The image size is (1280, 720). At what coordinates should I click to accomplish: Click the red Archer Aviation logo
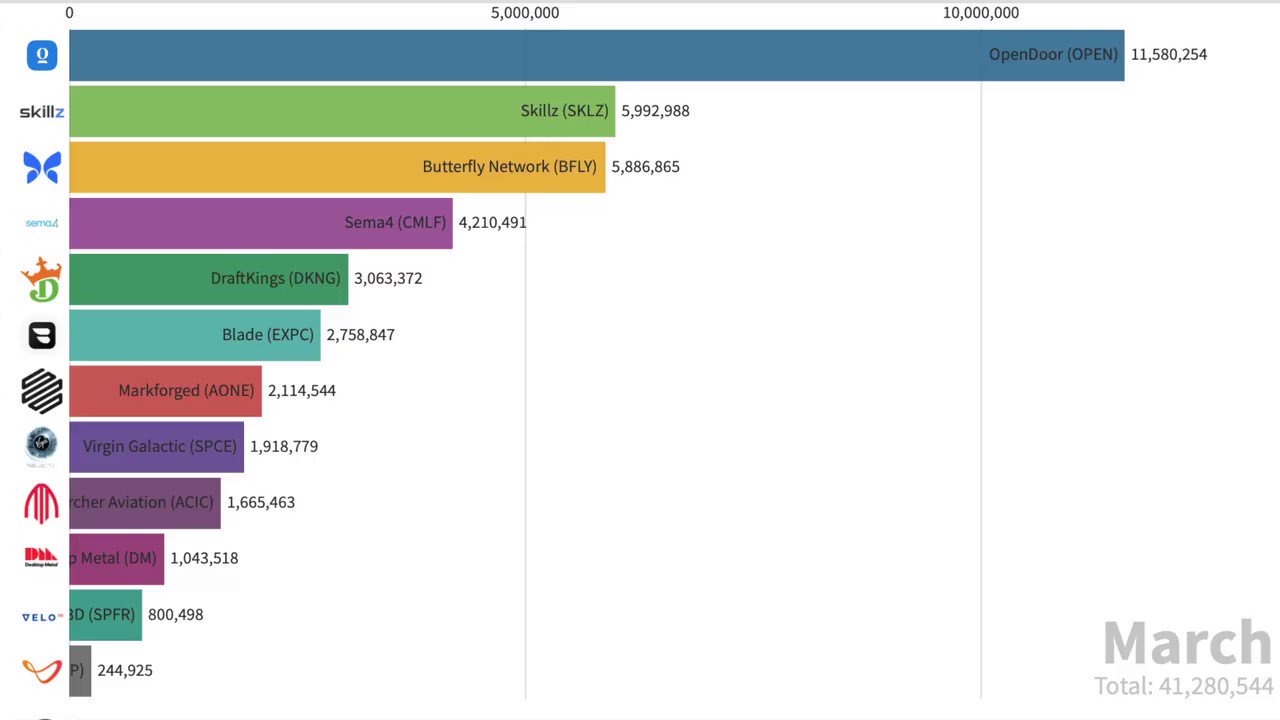pos(42,503)
